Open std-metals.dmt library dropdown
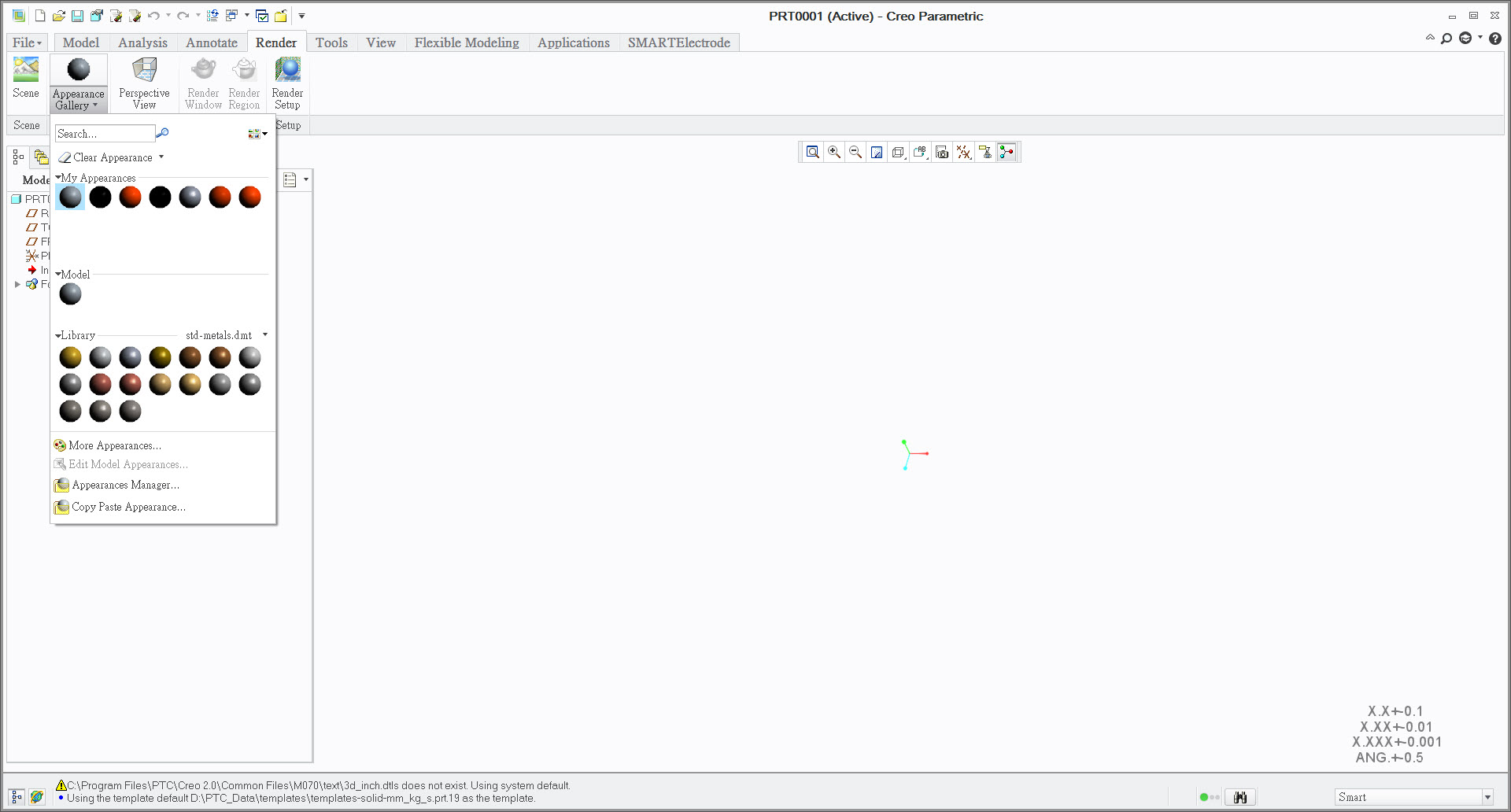 coord(265,335)
